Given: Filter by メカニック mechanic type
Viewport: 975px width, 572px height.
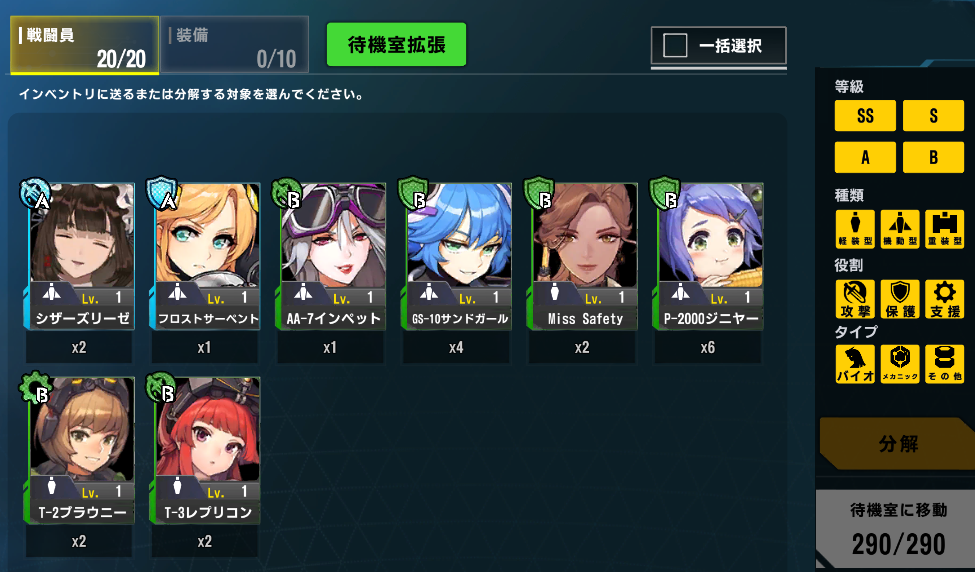Looking at the screenshot, I should click(x=900, y=364).
